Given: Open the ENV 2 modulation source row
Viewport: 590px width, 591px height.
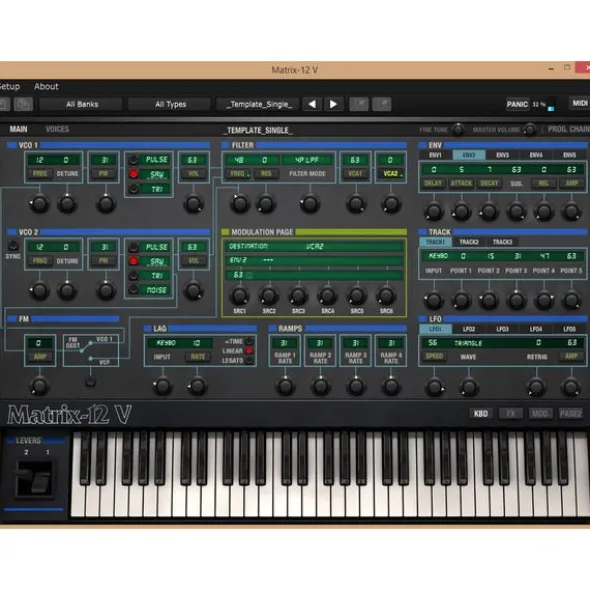Looking at the screenshot, I should 314,260.
